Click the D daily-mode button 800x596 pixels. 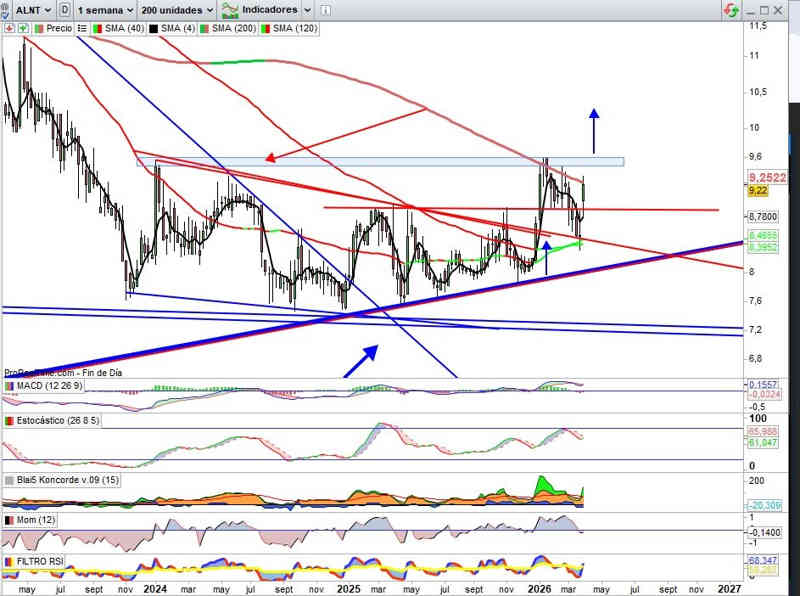click(x=65, y=10)
